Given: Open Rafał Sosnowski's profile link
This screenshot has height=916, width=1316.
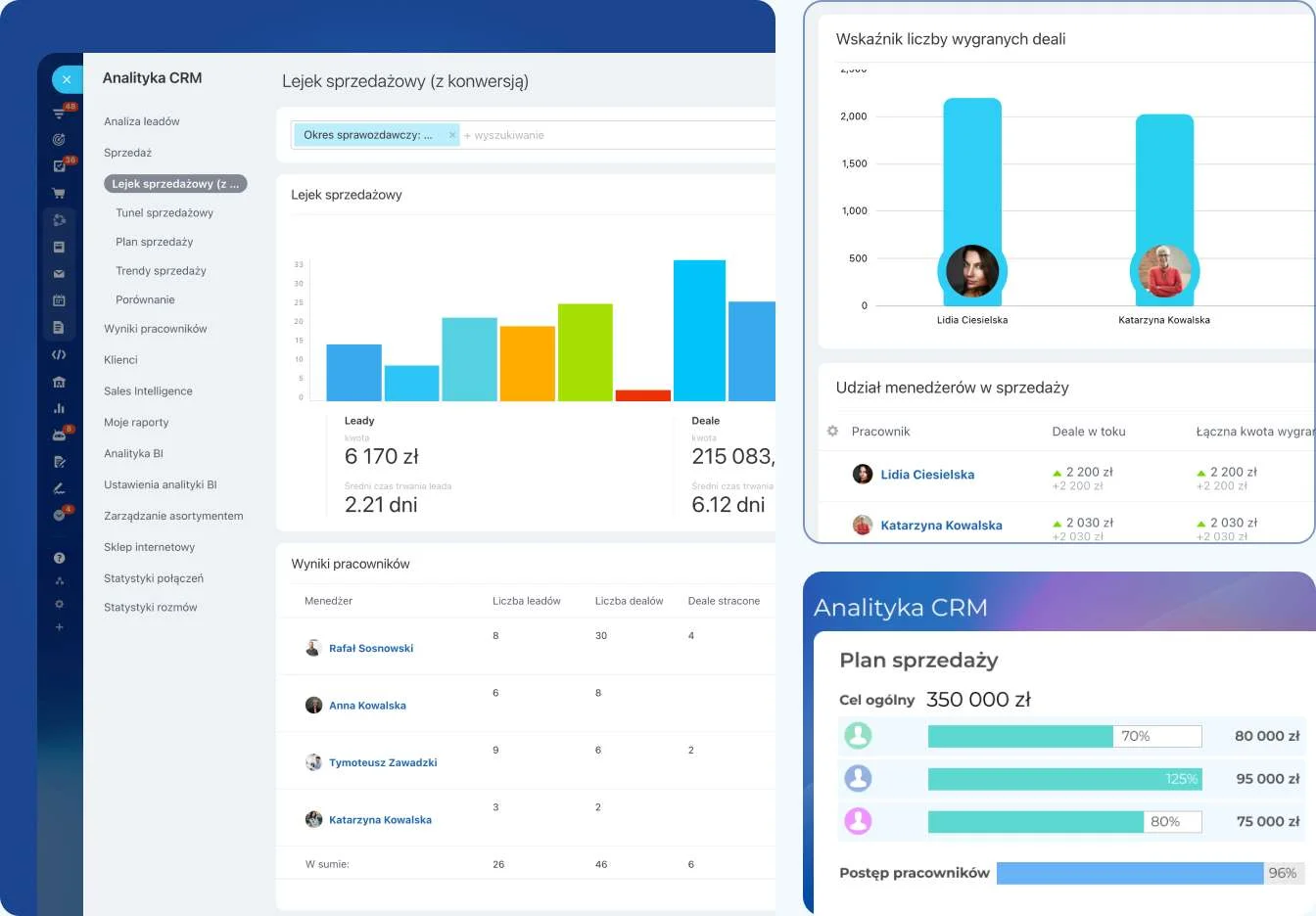Looking at the screenshot, I should click(371, 648).
